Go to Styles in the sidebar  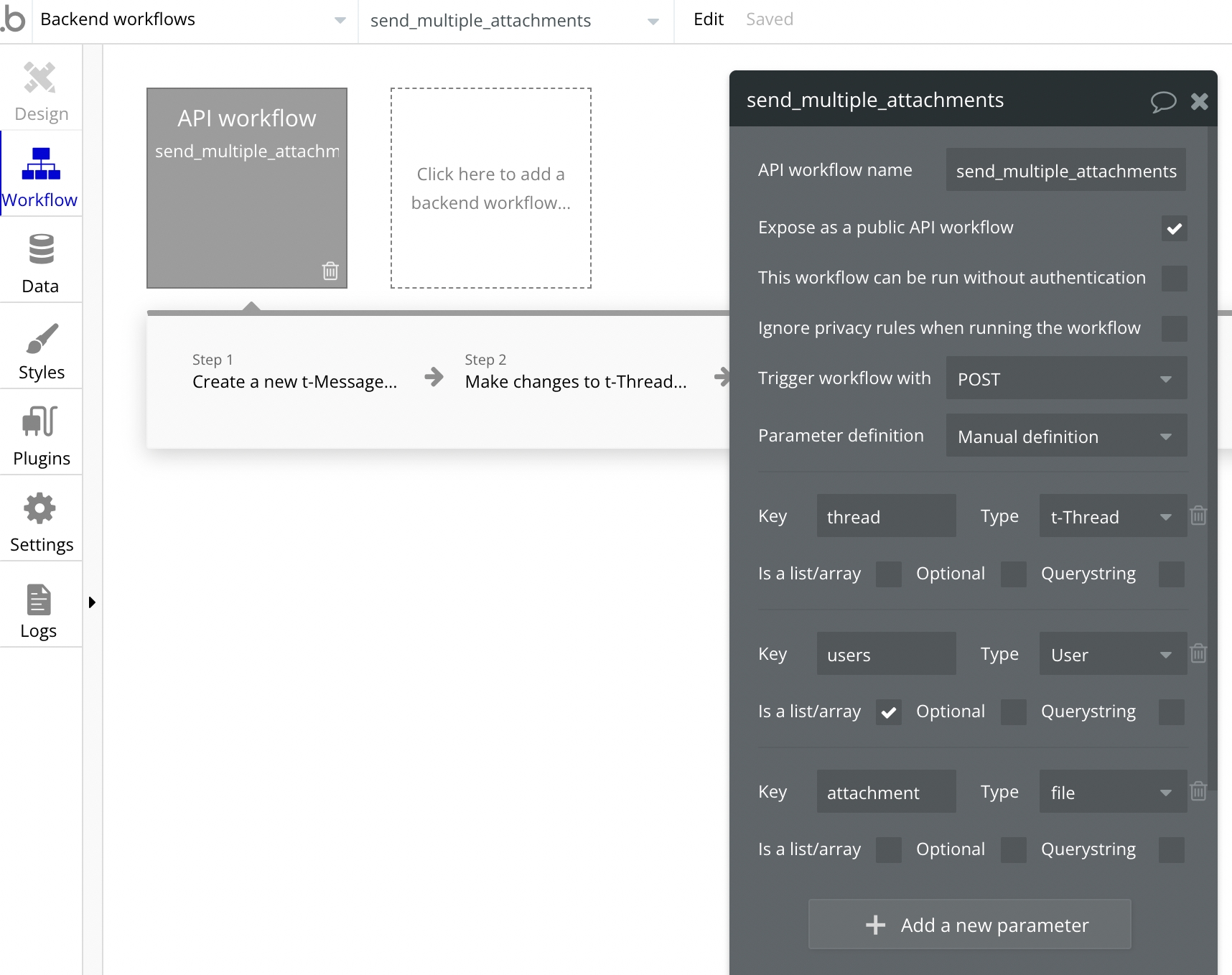[x=41, y=350]
